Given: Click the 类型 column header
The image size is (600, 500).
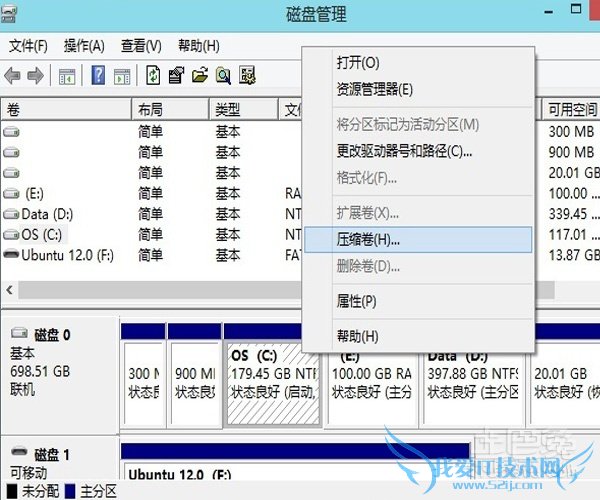Looking at the screenshot, I should point(244,110).
